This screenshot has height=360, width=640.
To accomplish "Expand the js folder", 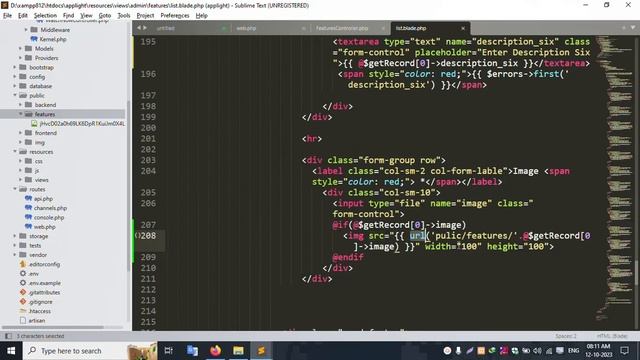I will coord(20,171).
